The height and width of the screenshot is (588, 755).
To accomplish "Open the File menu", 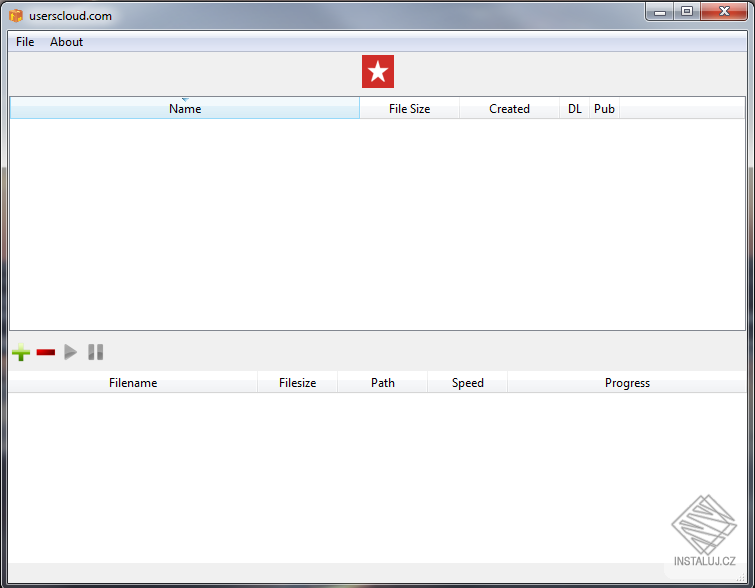I will pos(25,42).
